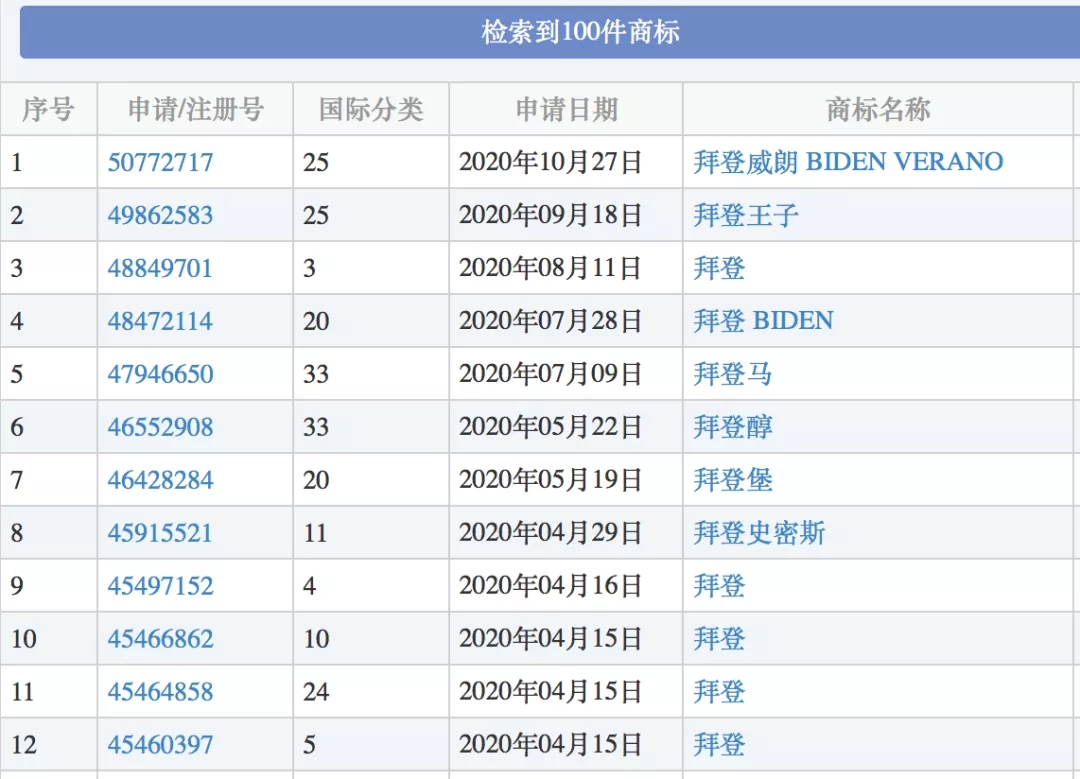The width and height of the screenshot is (1080, 779).
Task: Open registration number 45466862
Action: (x=160, y=639)
